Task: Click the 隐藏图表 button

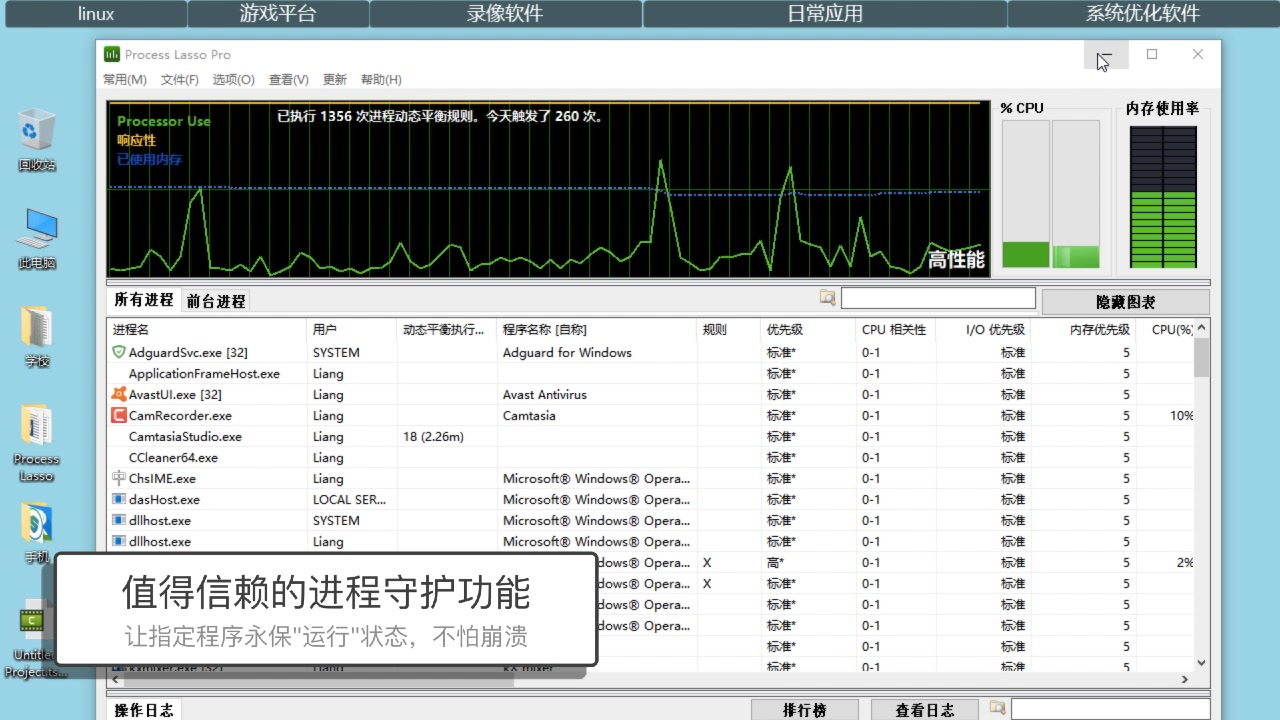Action: [1126, 302]
